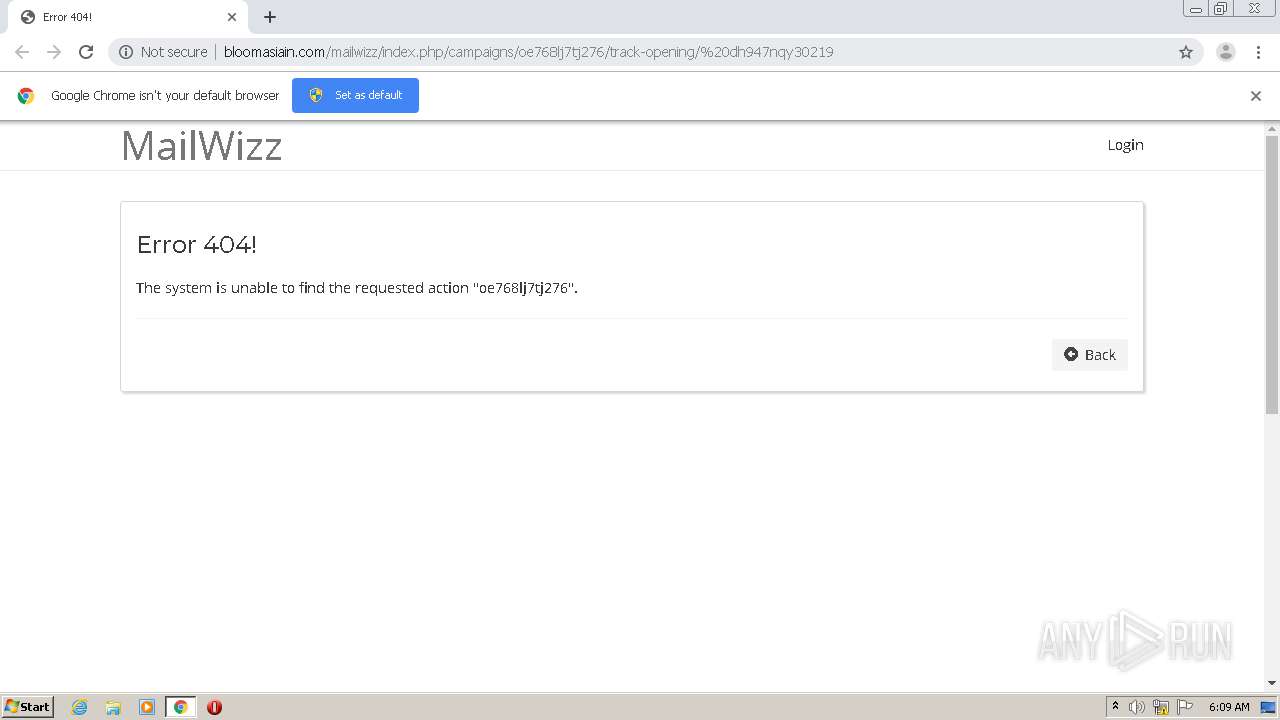Open the Action Center flag icon
This screenshot has width=1280, height=720.
click(1185, 707)
